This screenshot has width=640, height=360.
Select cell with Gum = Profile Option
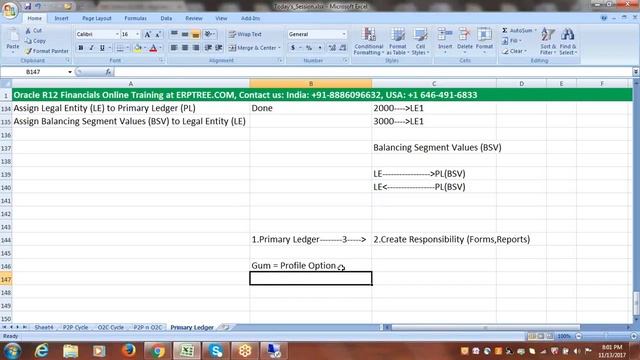tap(311, 266)
